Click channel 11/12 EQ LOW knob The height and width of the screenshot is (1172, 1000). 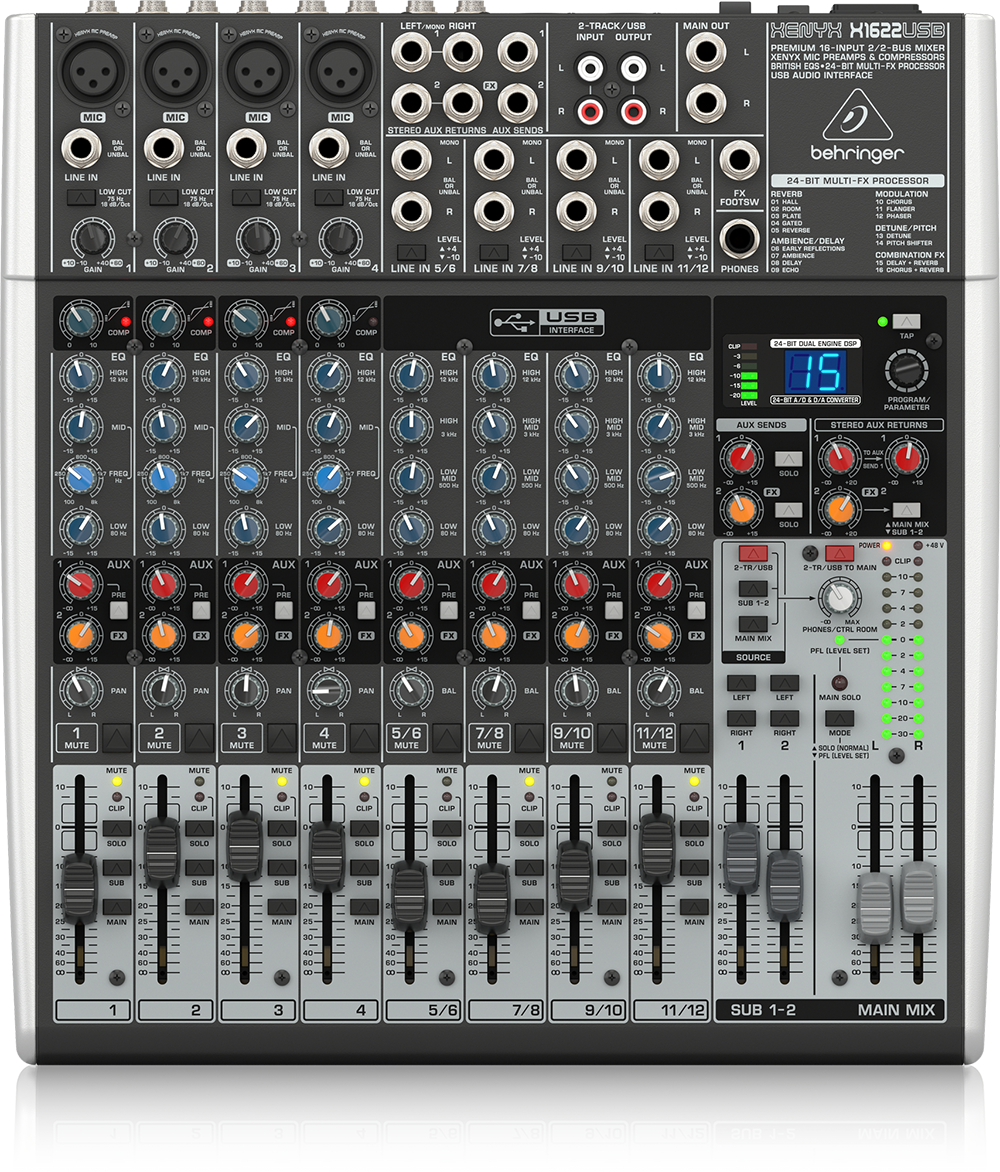point(658,528)
